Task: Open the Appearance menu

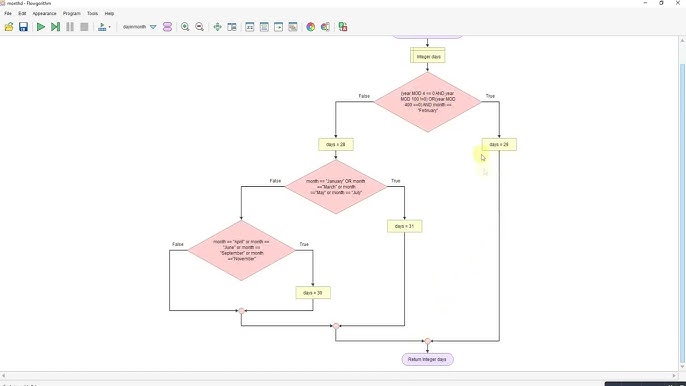Action: (x=44, y=14)
